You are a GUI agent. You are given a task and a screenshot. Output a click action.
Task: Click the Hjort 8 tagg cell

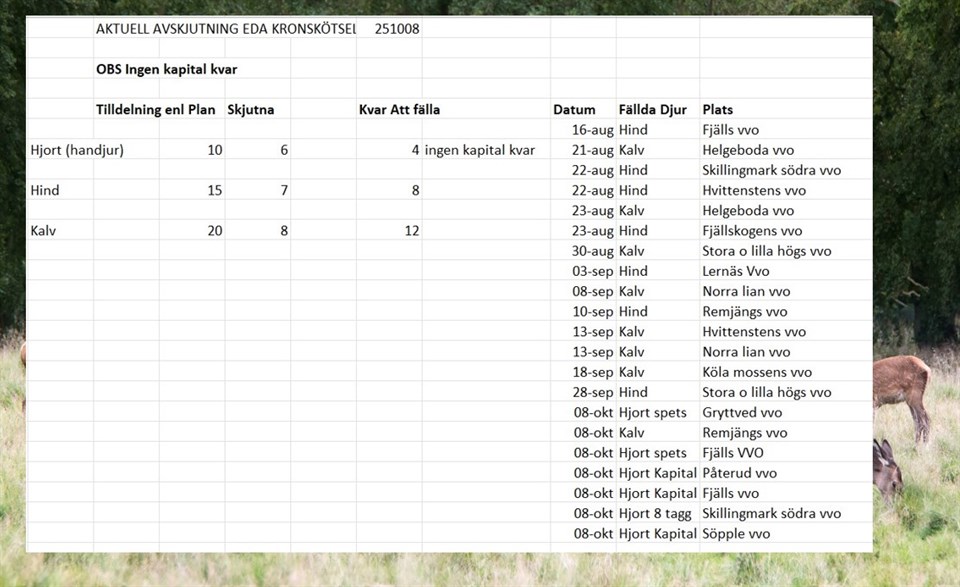tap(655, 513)
